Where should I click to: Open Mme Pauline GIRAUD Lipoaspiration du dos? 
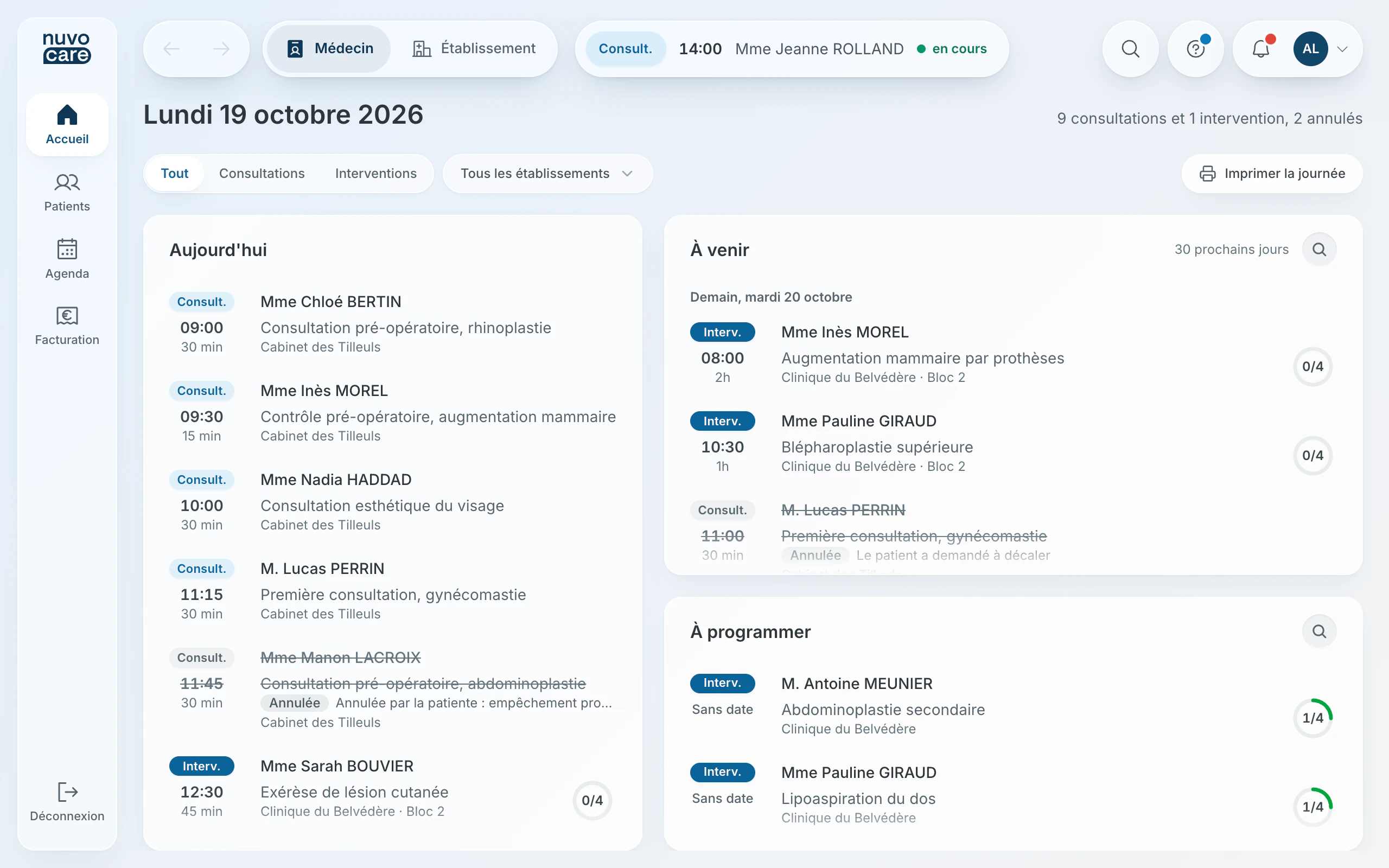(1013, 795)
